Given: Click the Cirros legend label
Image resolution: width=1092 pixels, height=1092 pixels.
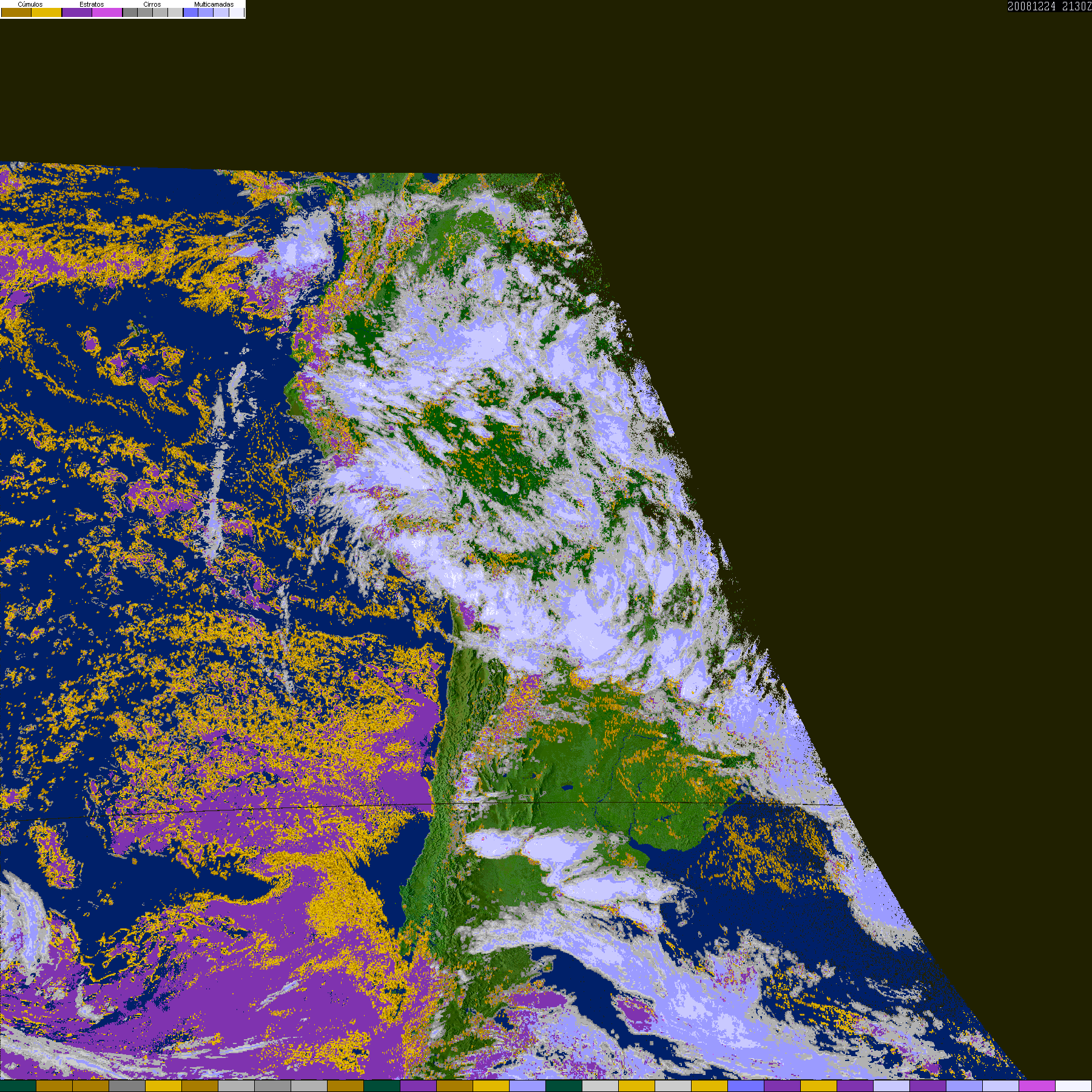Looking at the screenshot, I should point(152,4).
